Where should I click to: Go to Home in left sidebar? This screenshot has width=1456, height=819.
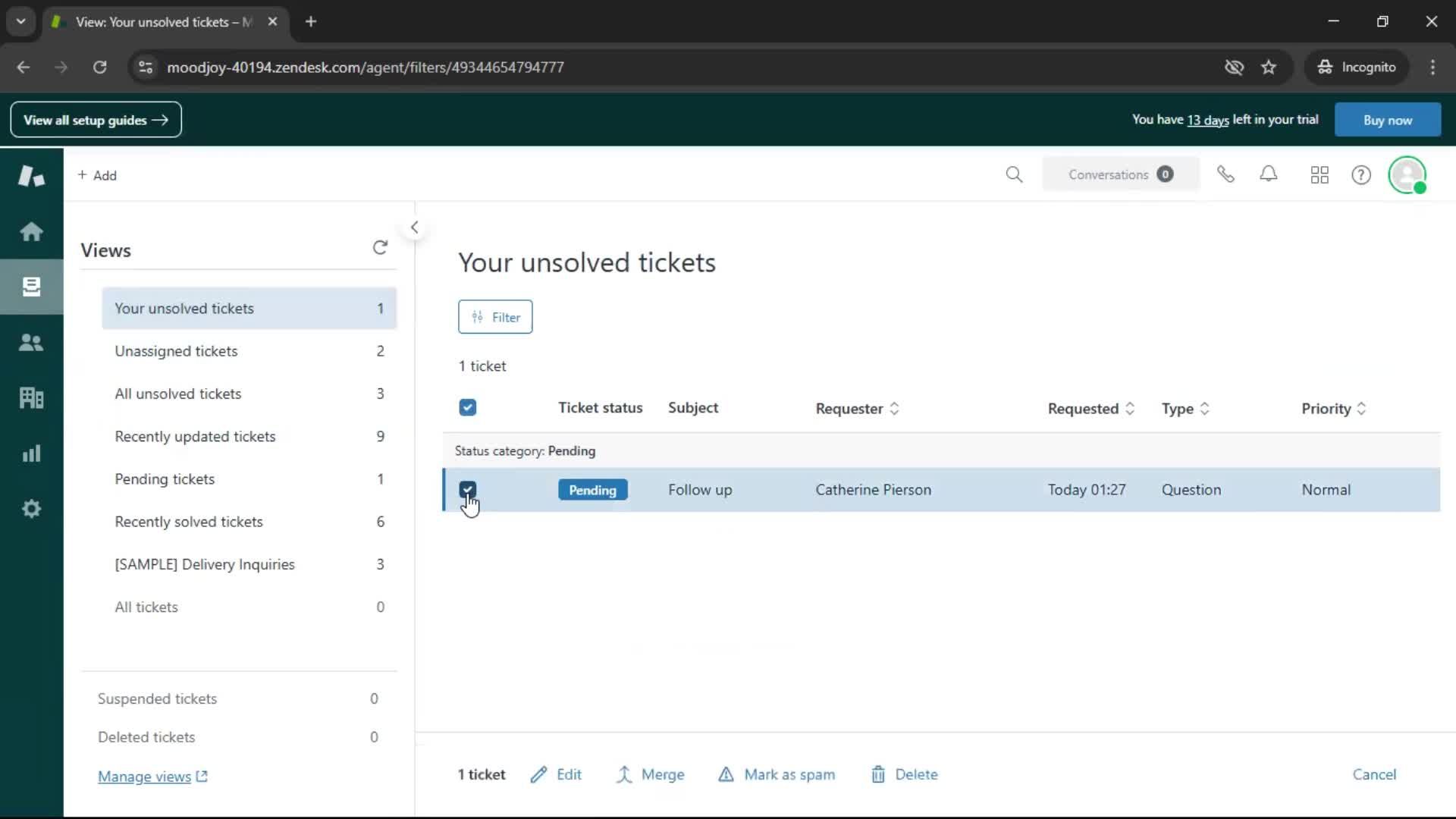(x=31, y=231)
